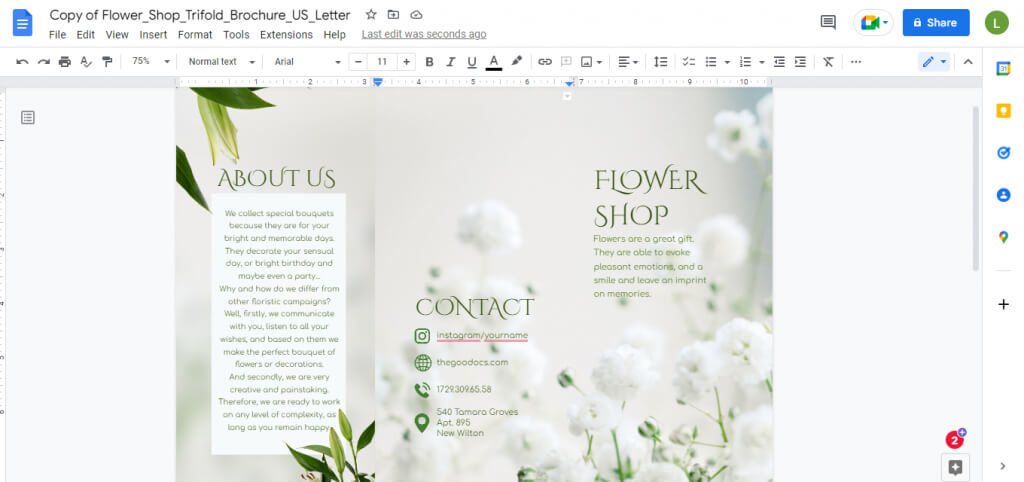This screenshot has height=482, width=1024.
Task: Open 'Last edit was seconds ago' link
Action: click(424, 34)
